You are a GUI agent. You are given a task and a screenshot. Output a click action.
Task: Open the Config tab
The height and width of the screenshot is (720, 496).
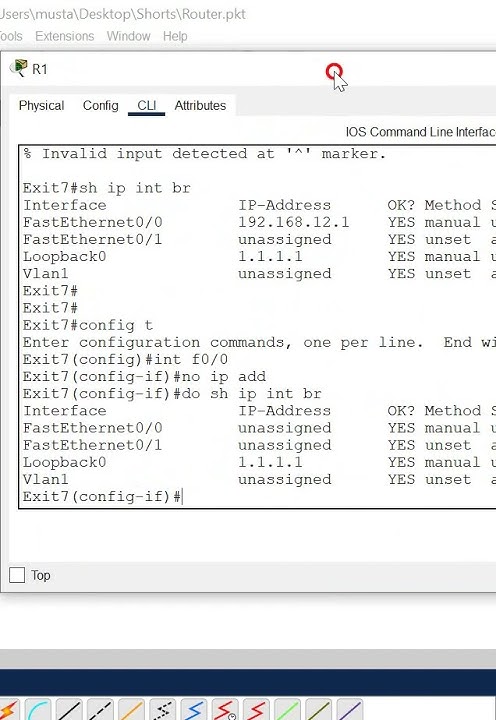(101, 106)
